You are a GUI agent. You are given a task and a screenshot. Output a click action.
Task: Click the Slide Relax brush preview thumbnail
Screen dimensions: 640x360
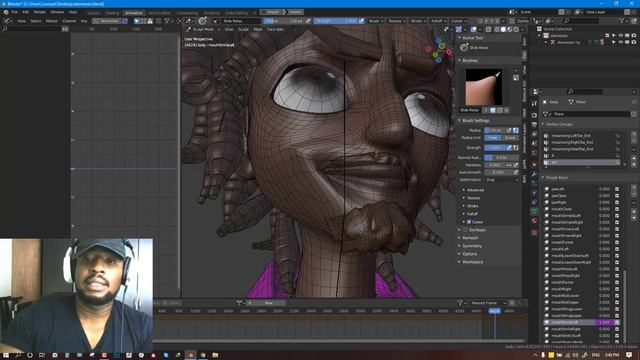484,87
